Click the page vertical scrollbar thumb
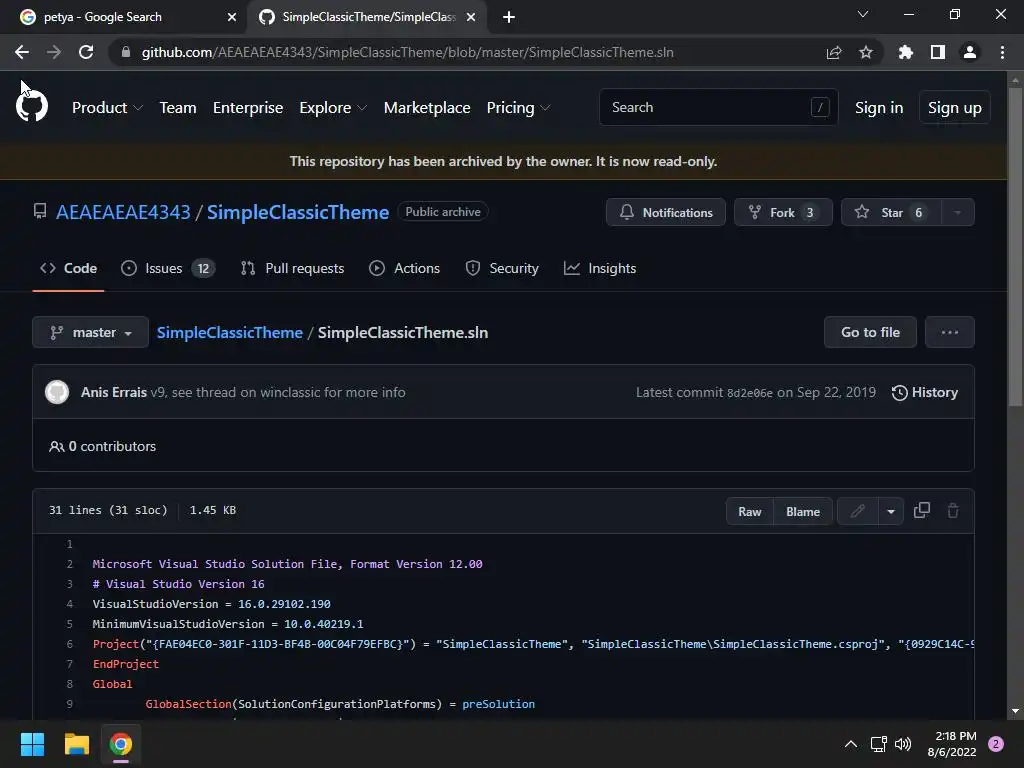1024x768 pixels. [1015, 247]
